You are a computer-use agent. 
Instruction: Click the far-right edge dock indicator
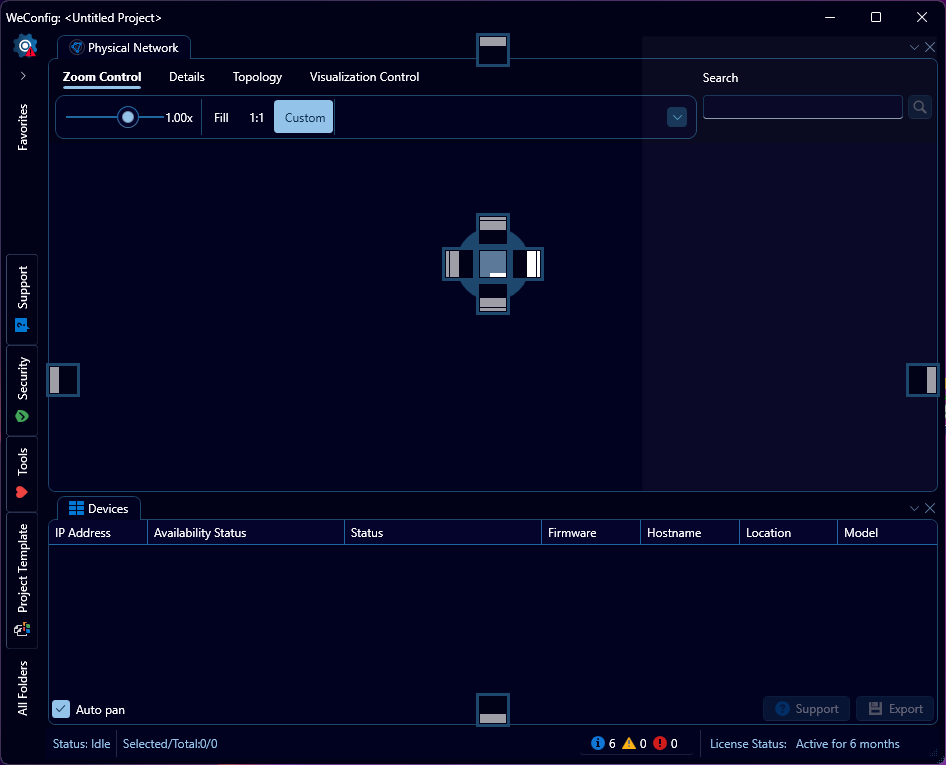pyautogui.click(x=922, y=380)
